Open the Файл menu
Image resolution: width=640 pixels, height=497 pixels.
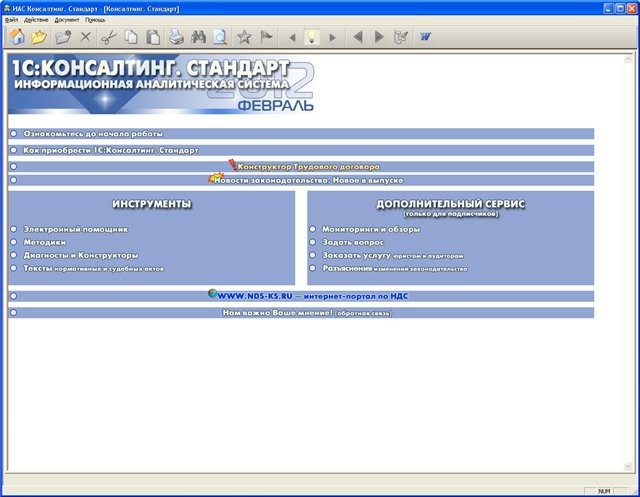(x=11, y=20)
